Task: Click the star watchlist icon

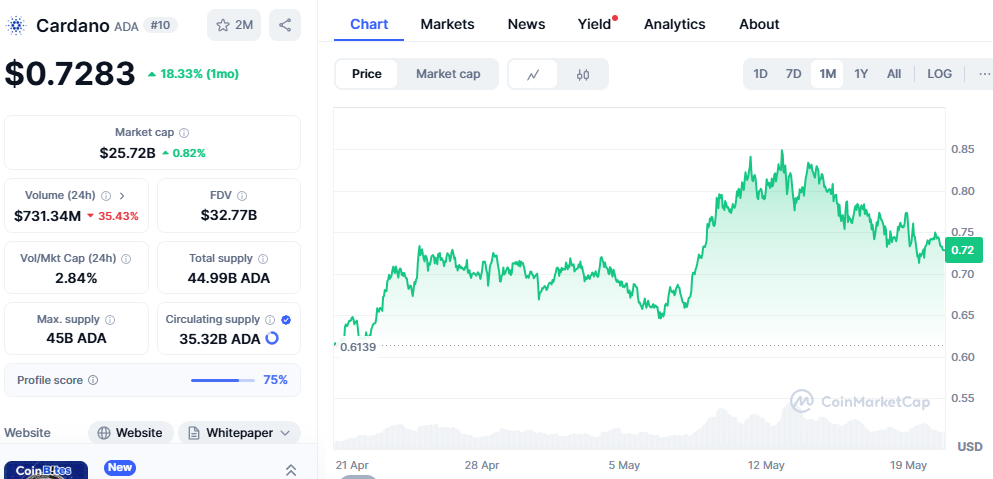Action: (223, 25)
